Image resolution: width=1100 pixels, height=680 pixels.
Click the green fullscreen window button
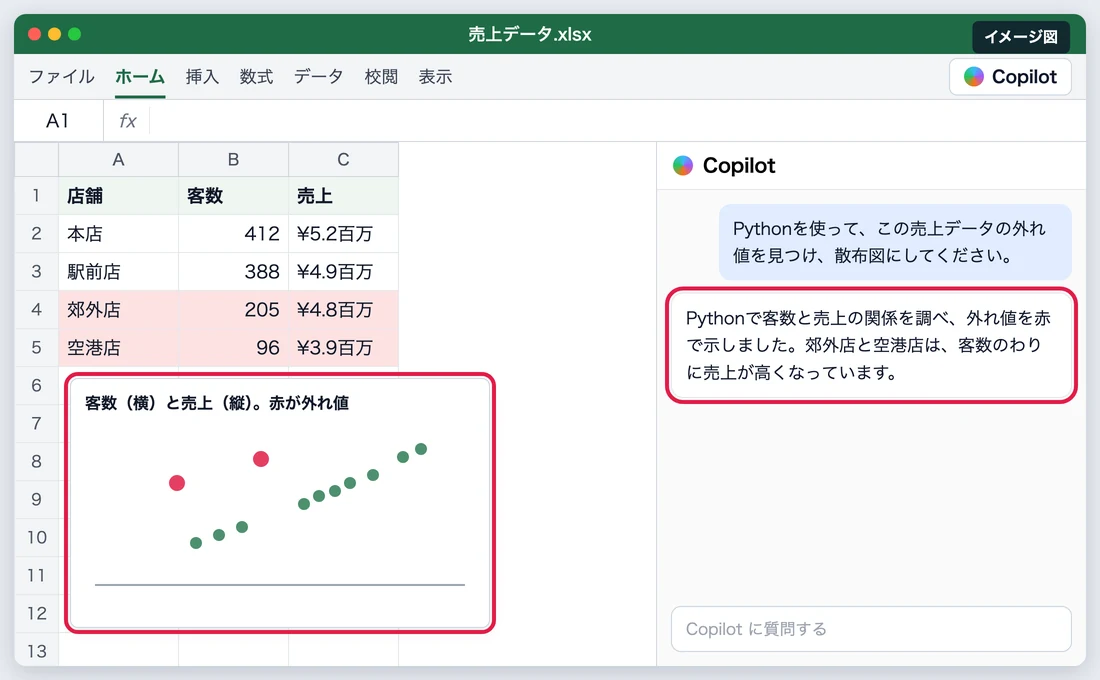pyautogui.click(x=74, y=34)
